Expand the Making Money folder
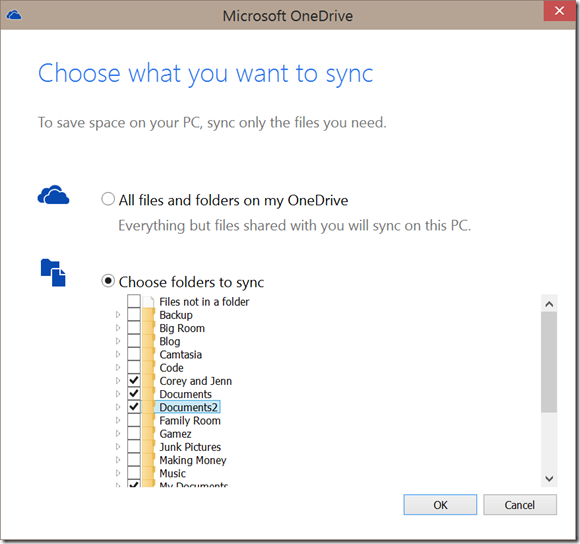Image resolution: width=580 pixels, height=544 pixels. (118, 460)
